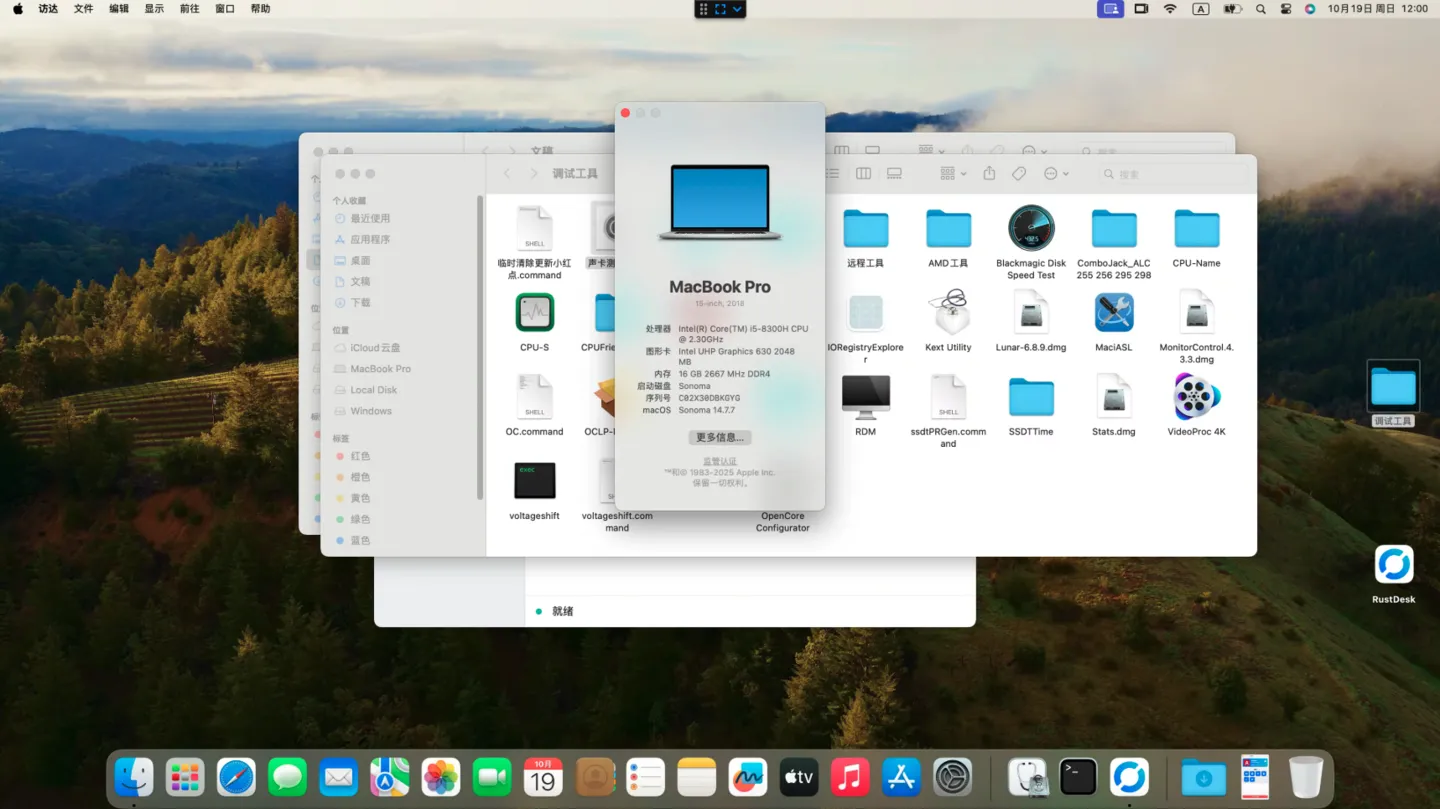Expand the Finder grouping options dropdown

click(x=953, y=174)
